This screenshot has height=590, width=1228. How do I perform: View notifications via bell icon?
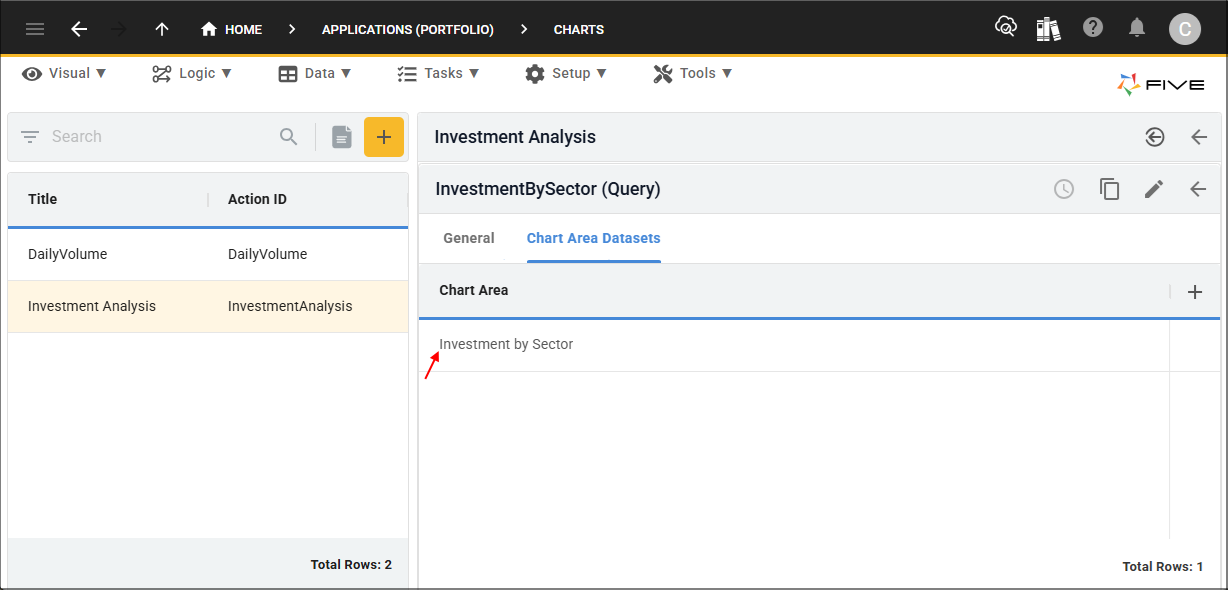coord(1137,28)
